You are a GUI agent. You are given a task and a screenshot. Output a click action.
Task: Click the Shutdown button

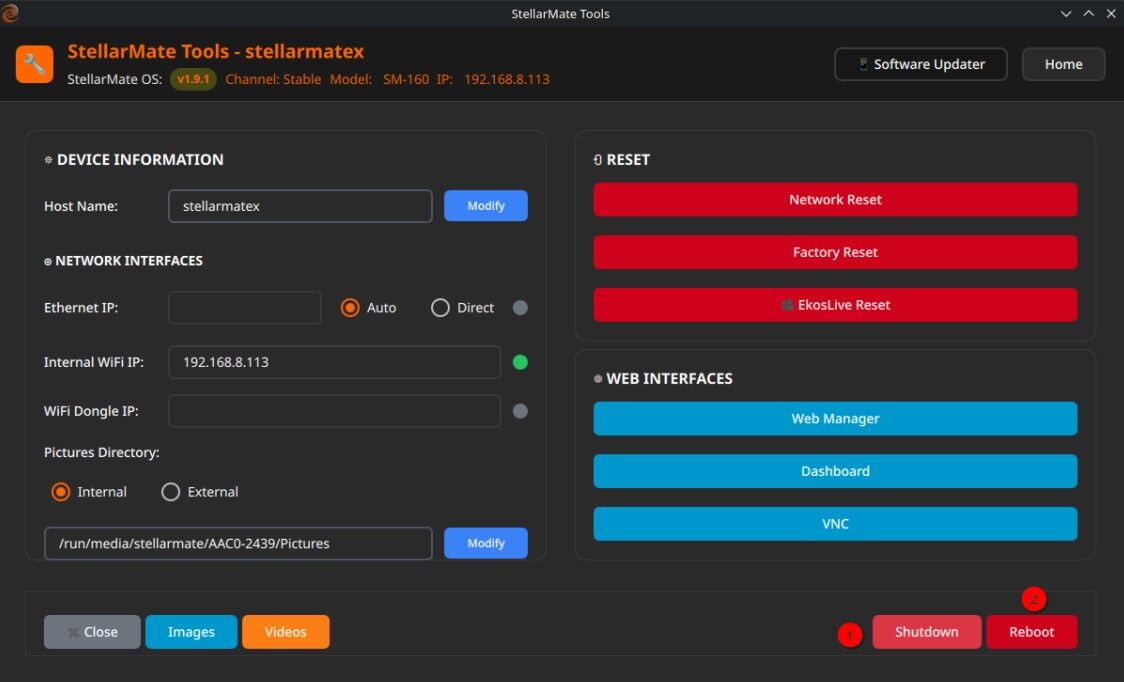pyautogui.click(x=926, y=632)
